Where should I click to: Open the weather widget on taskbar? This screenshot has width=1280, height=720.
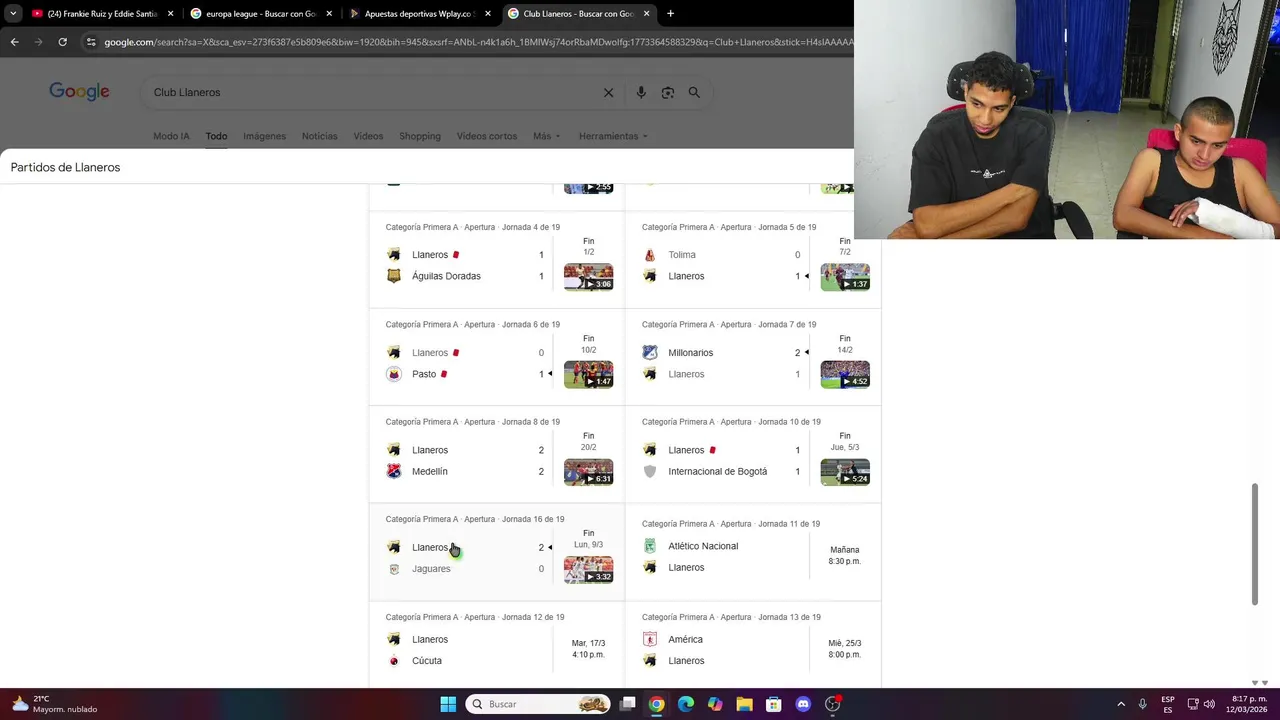click(52, 704)
